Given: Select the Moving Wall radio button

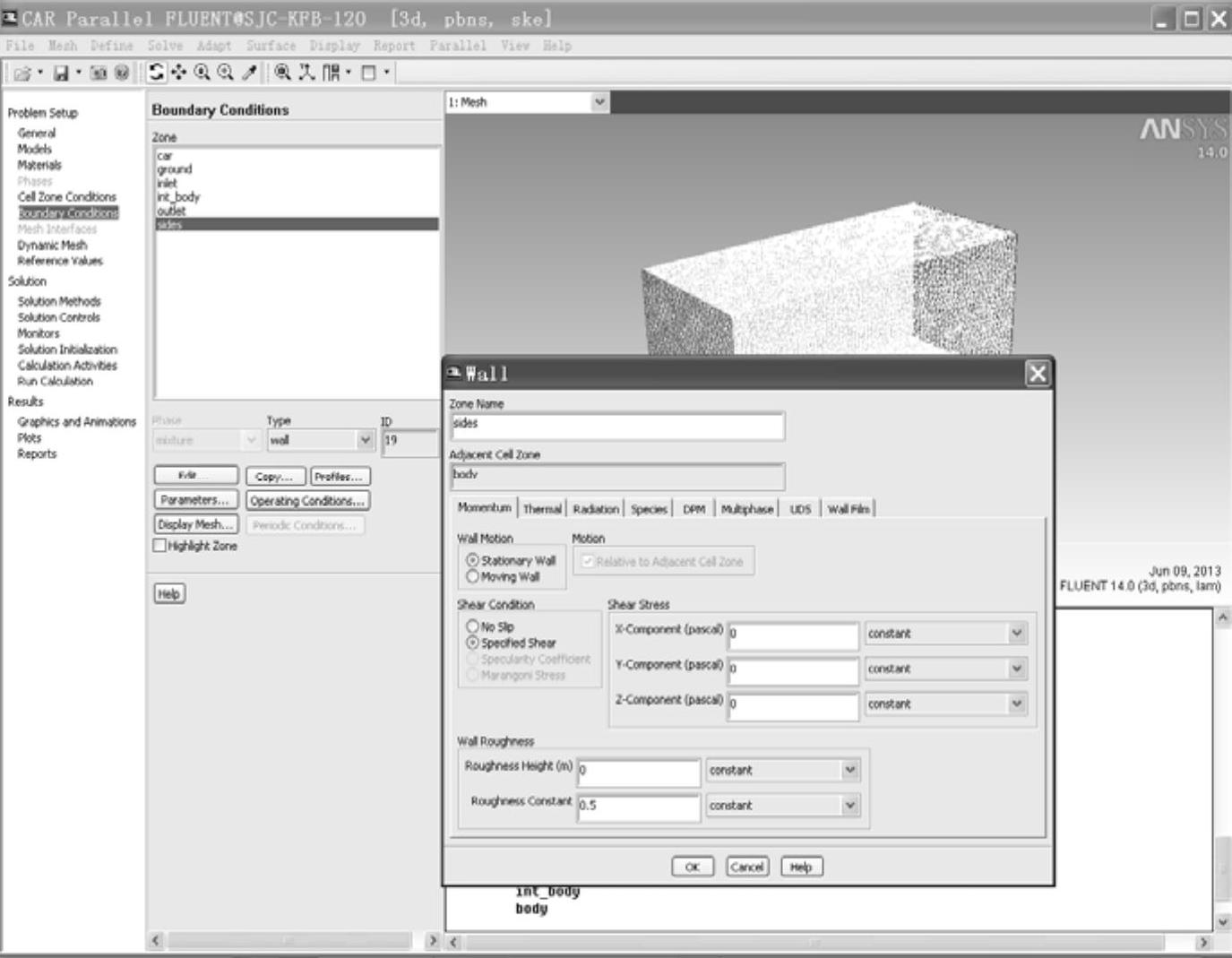Looking at the screenshot, I should coord(472,576).
